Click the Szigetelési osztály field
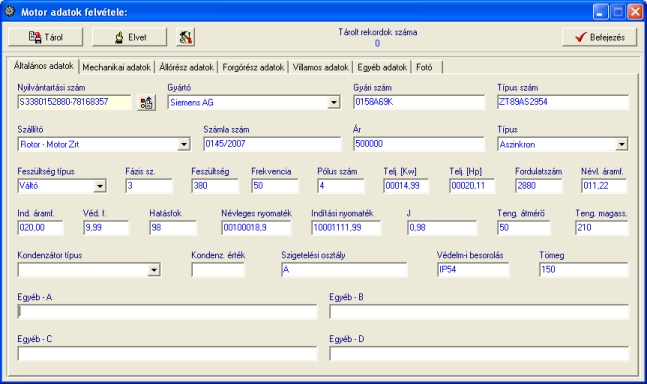 click(x=344, y=270)
